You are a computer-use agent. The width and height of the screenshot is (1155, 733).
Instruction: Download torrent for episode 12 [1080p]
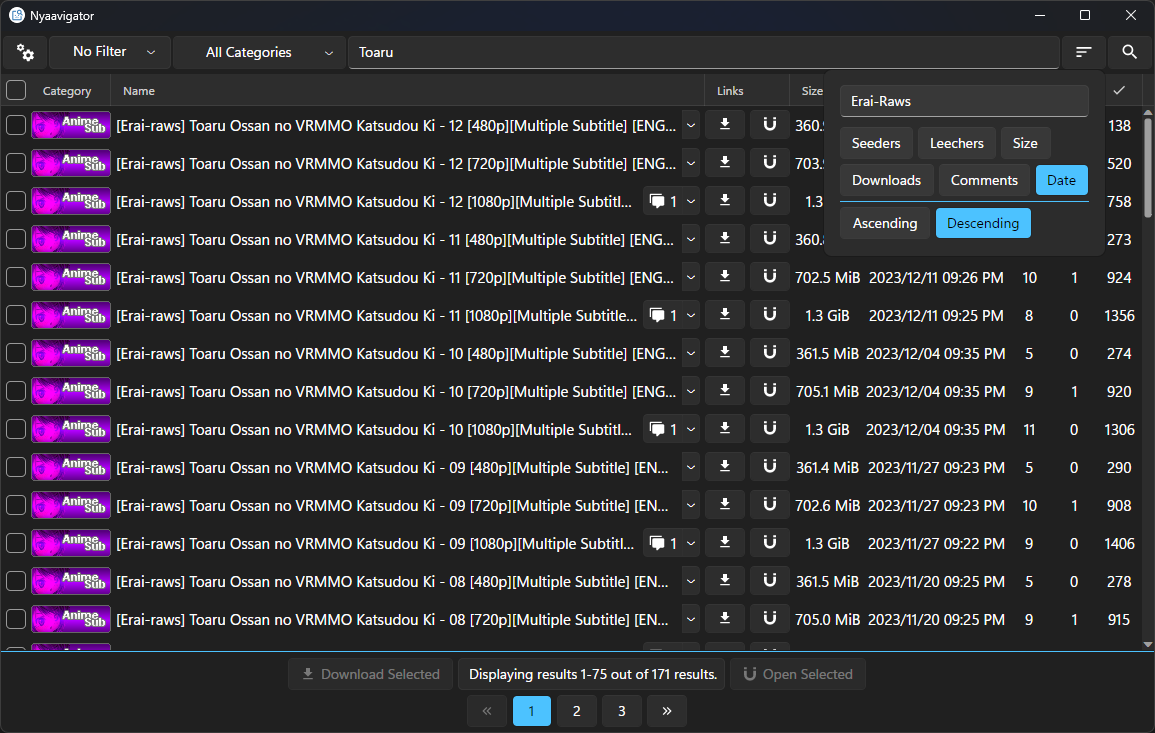pyautogui.click(x=725, y=201)
